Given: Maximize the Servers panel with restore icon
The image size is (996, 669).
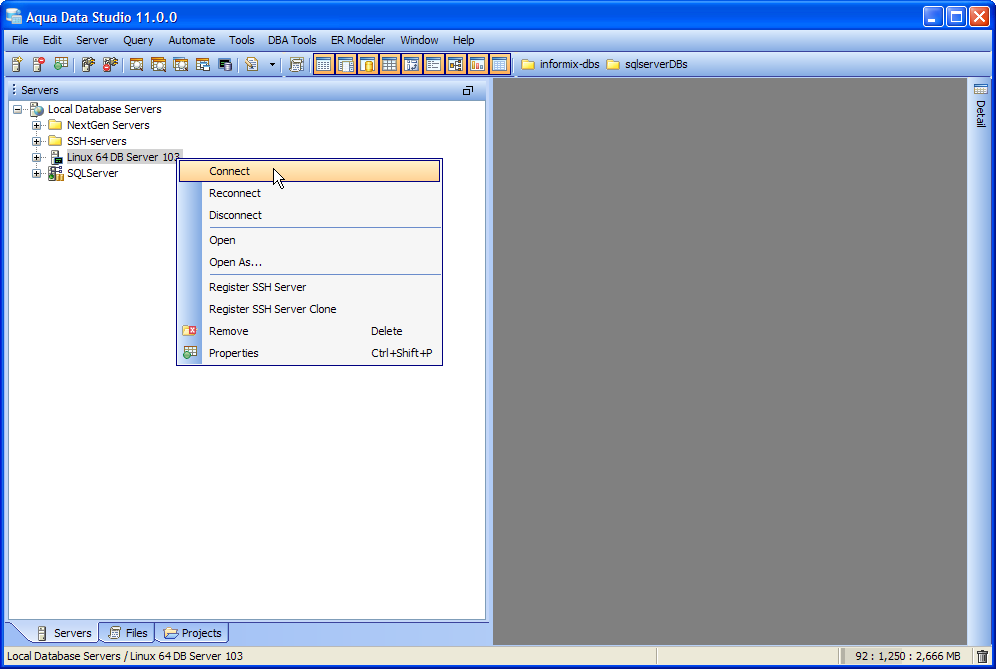Looking at the screenshot, I should (x=468, y=90).
